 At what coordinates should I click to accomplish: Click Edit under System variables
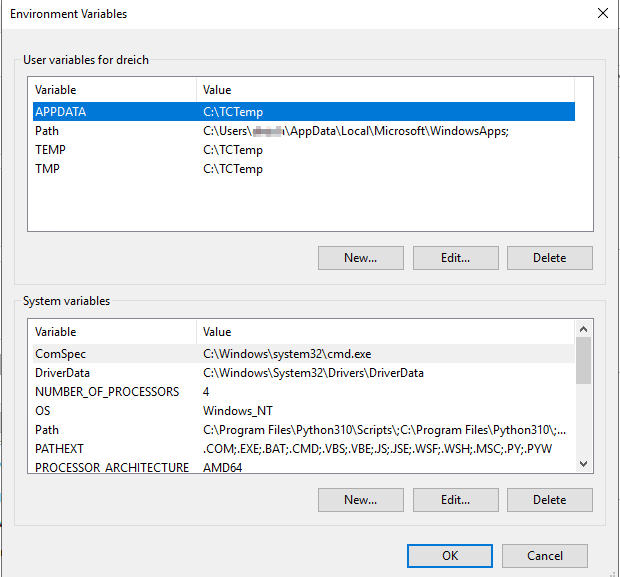455,499
